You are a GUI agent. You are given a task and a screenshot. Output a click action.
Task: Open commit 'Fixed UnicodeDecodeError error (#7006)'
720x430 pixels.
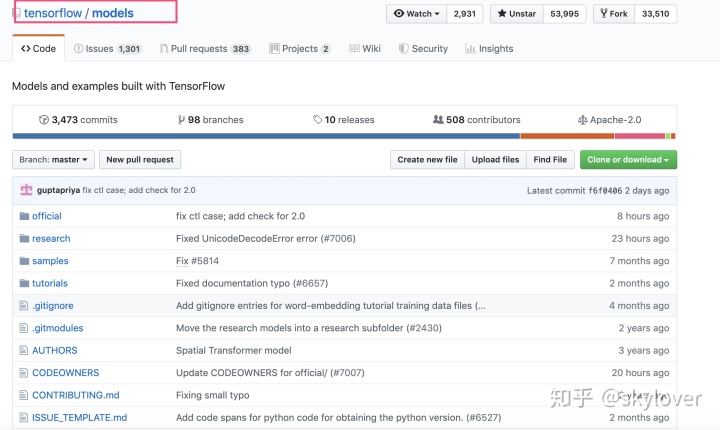pyautogui.click(x=266, y=239)
